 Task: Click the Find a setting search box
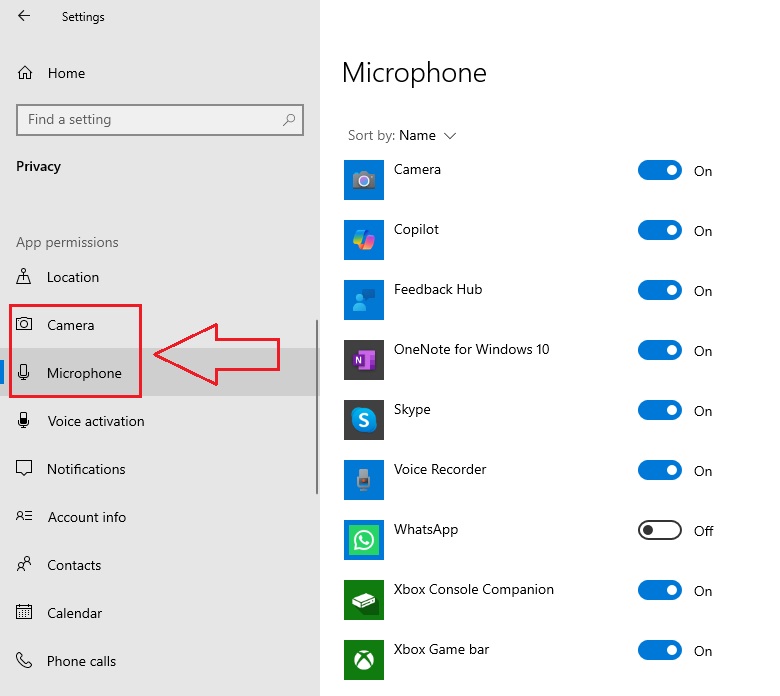[x=150, y=120]
